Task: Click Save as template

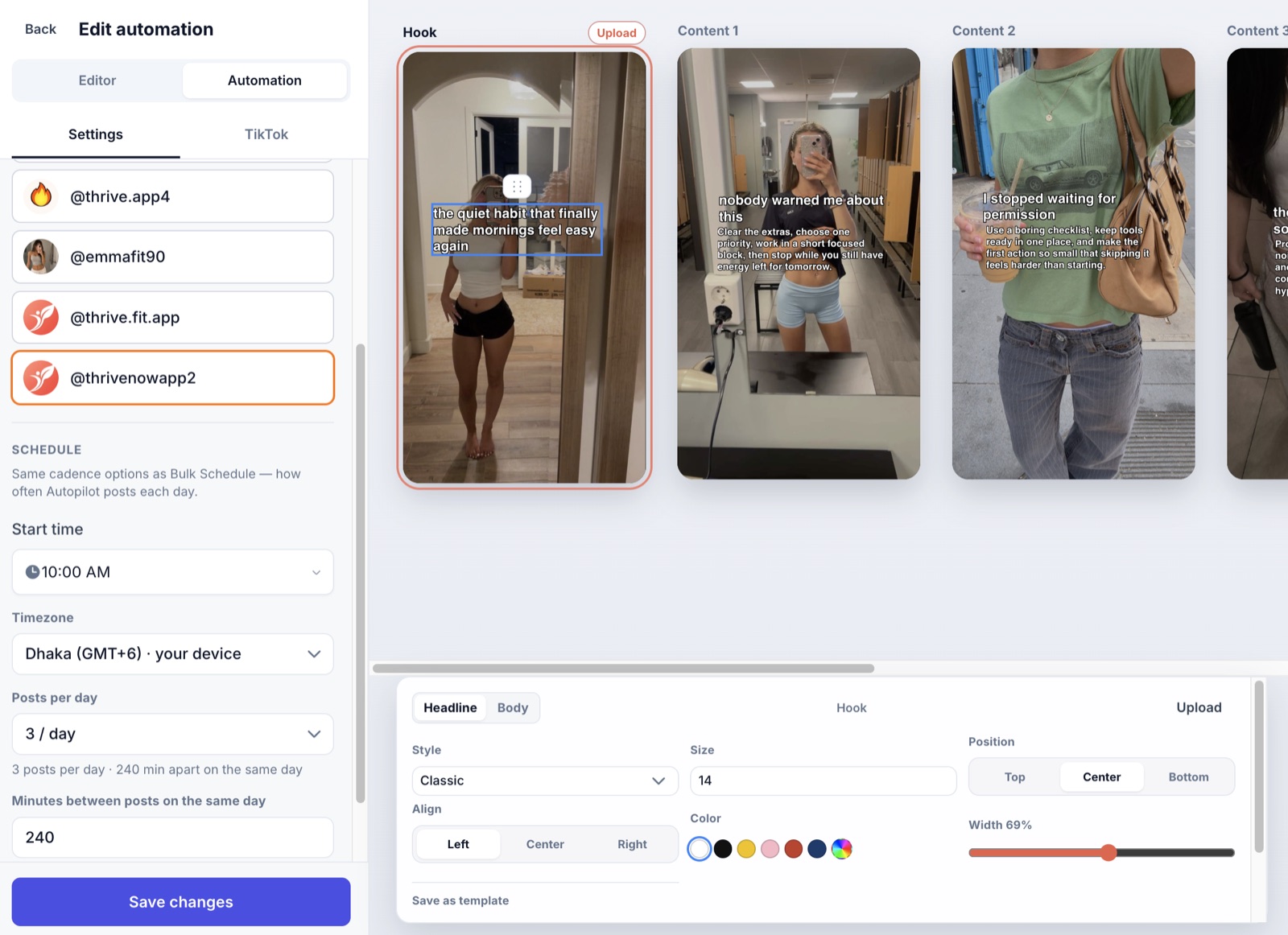Action: click(460, 900)
